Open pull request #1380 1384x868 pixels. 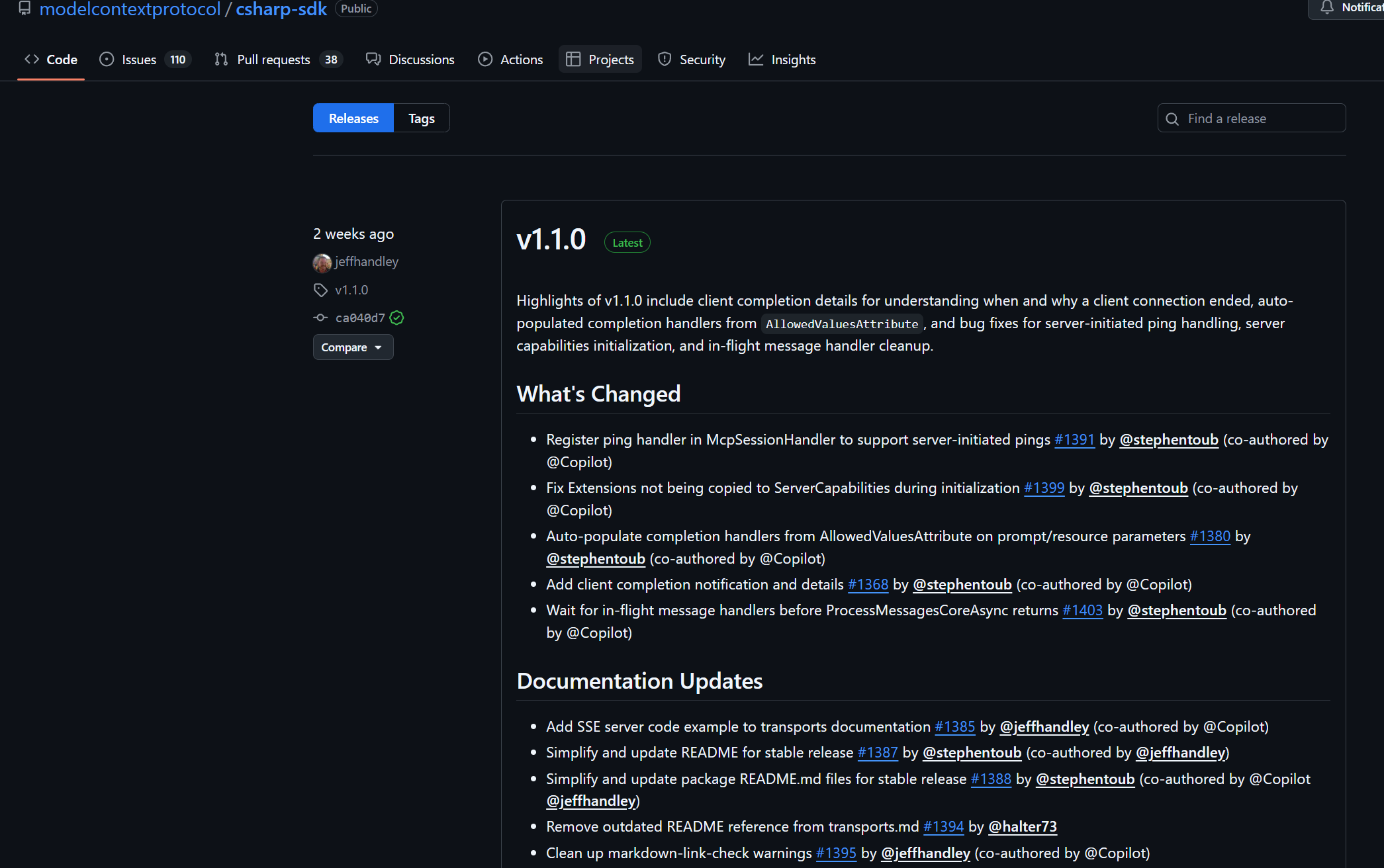pos(1210,537)
